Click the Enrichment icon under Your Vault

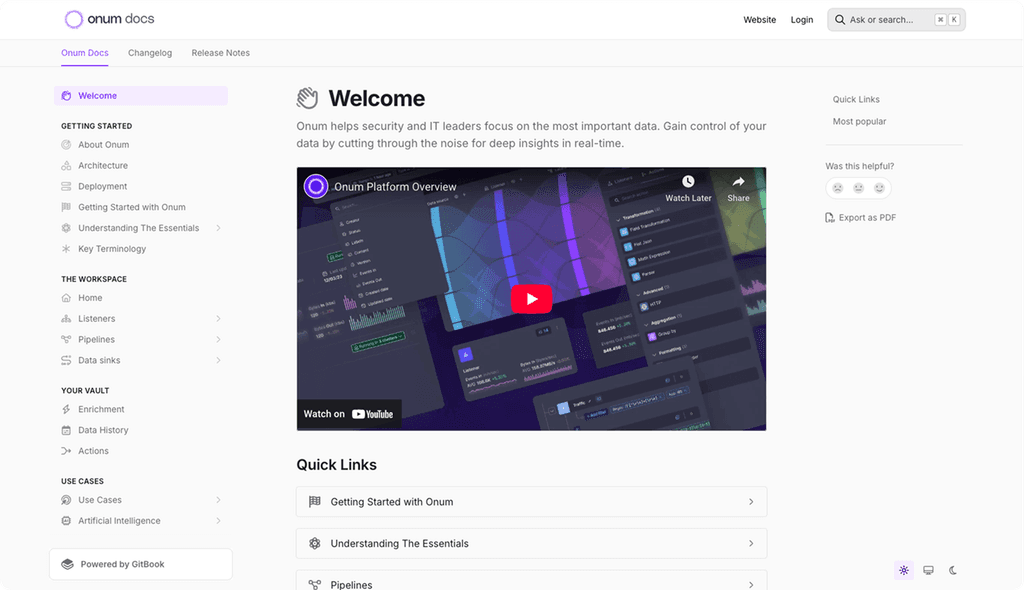click(64, 409)
